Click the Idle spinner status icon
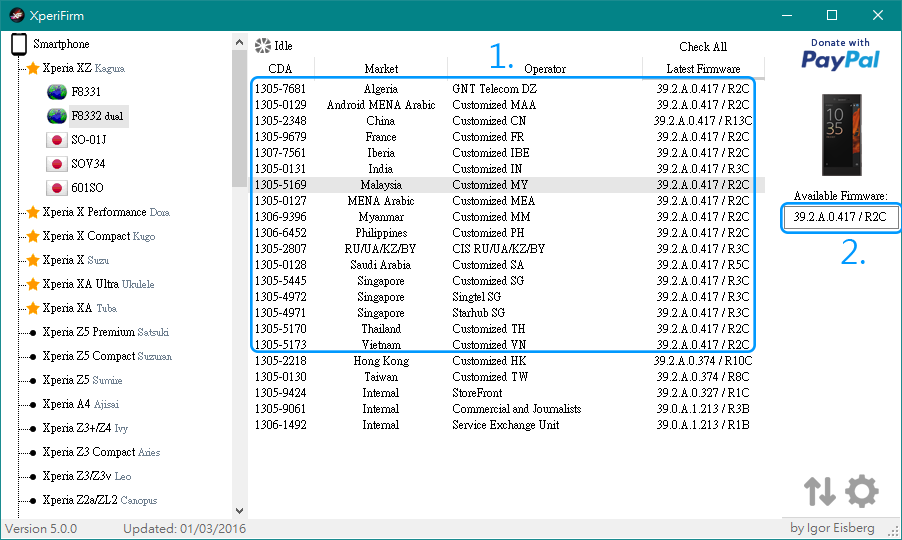 263,46
